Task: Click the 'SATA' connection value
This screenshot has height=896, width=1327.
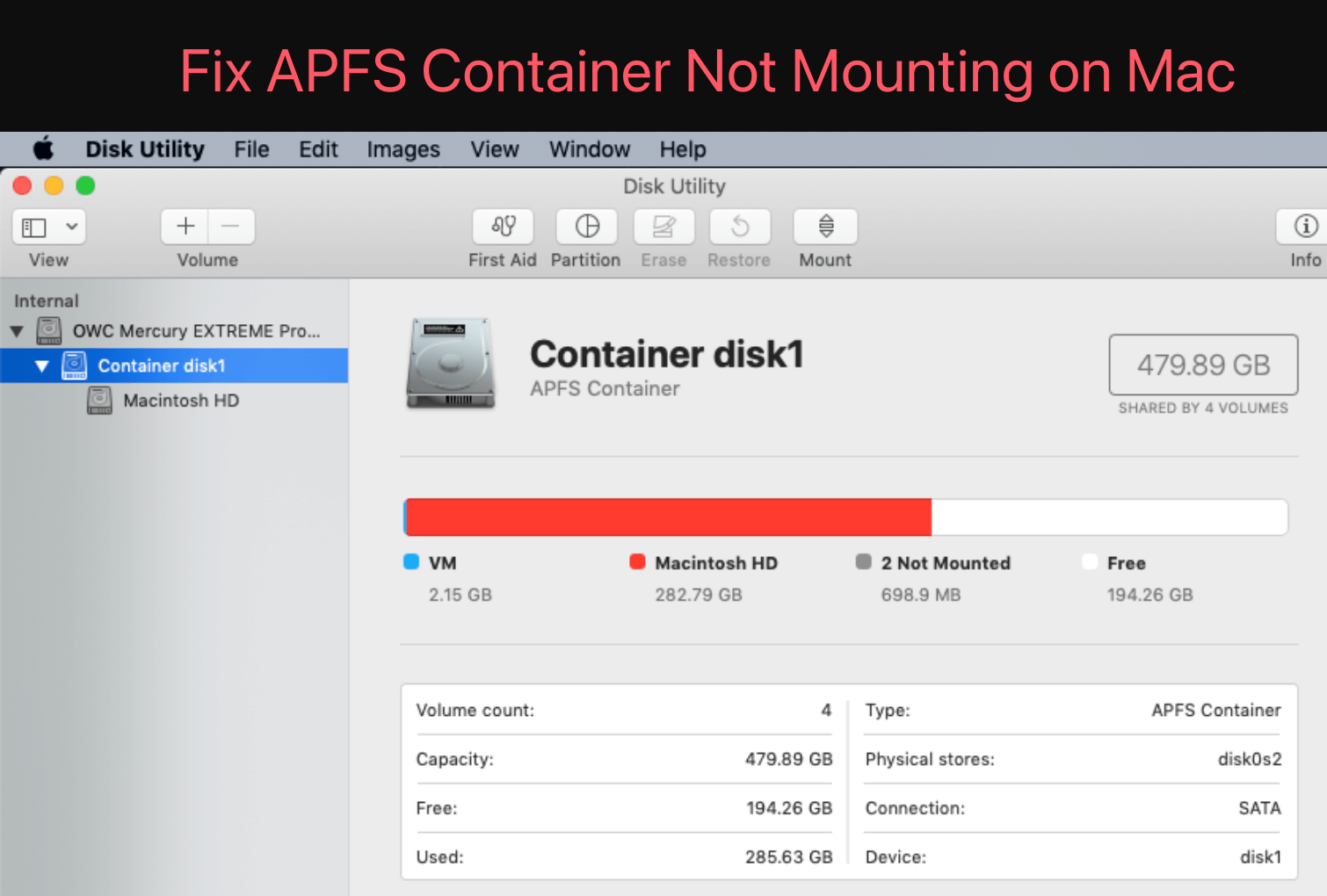Action: click(1260, 808)
